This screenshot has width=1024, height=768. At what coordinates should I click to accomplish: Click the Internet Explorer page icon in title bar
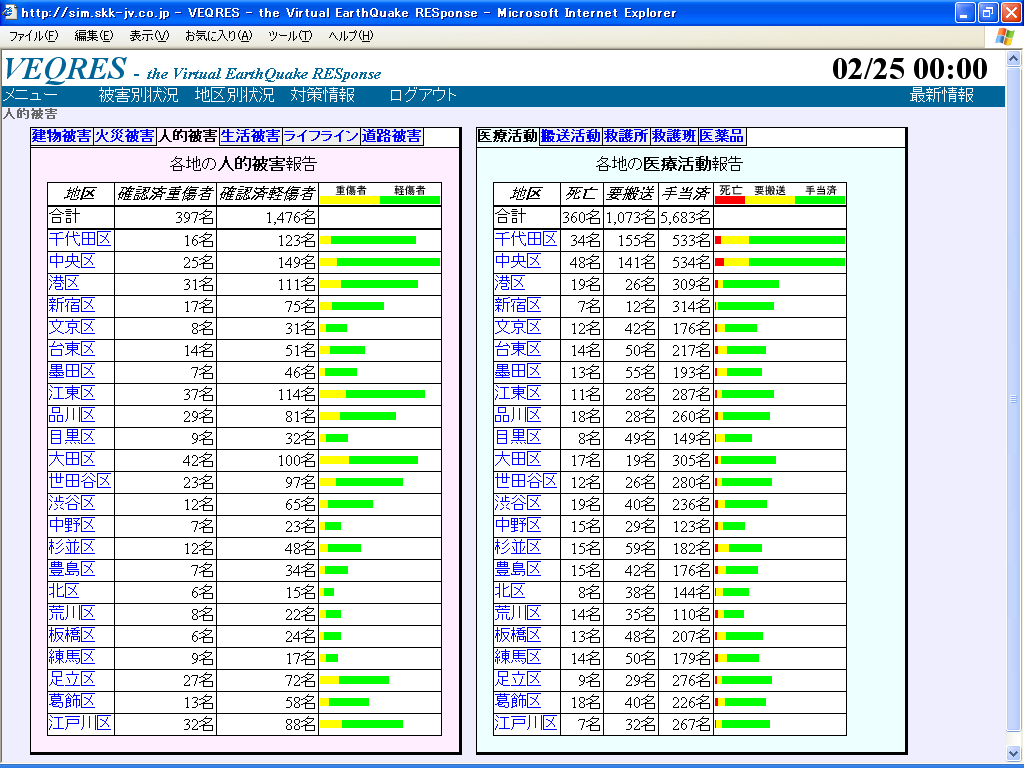pos(10,13)
